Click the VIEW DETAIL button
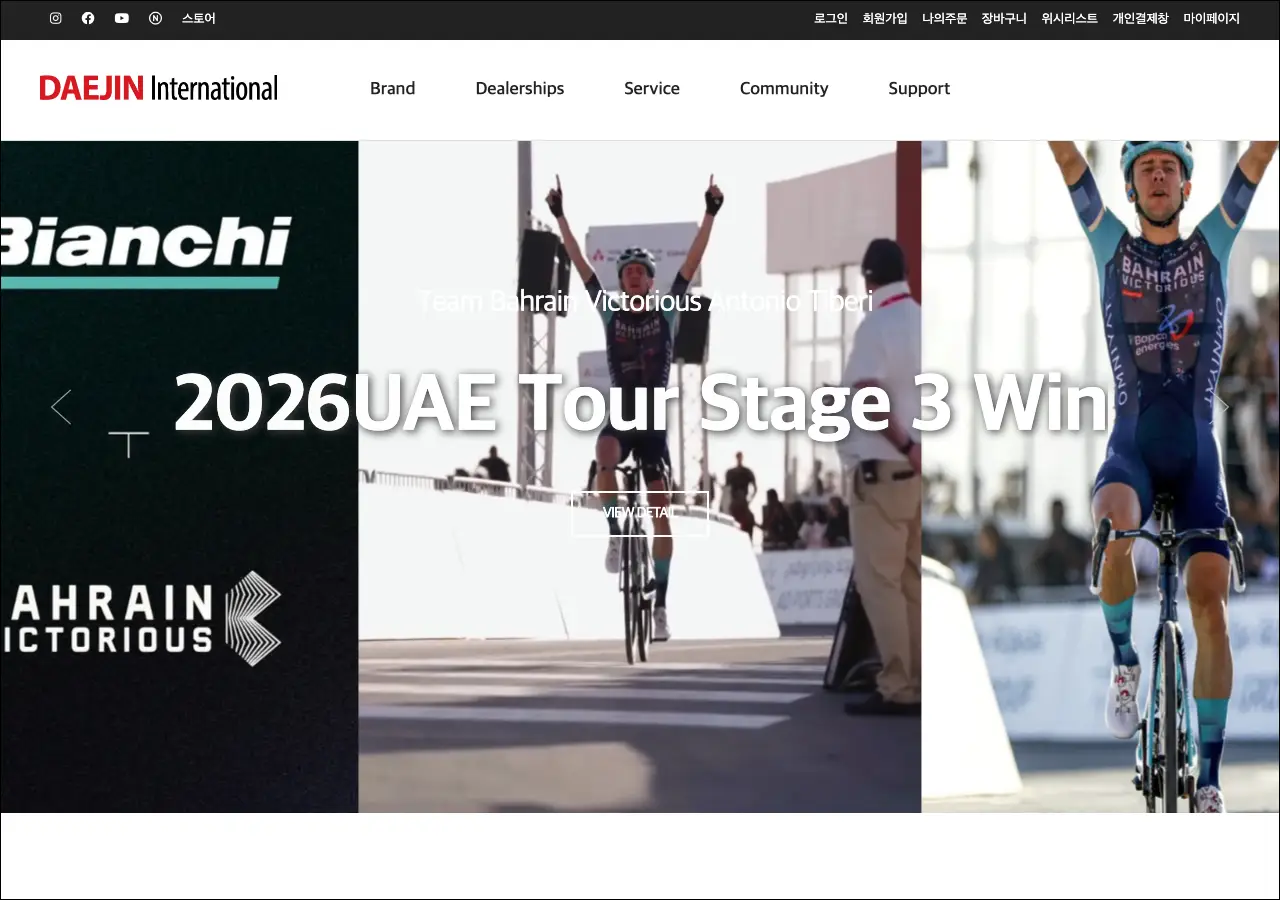The width and height of the screenshot is (1280, 900). coord(640,513)
